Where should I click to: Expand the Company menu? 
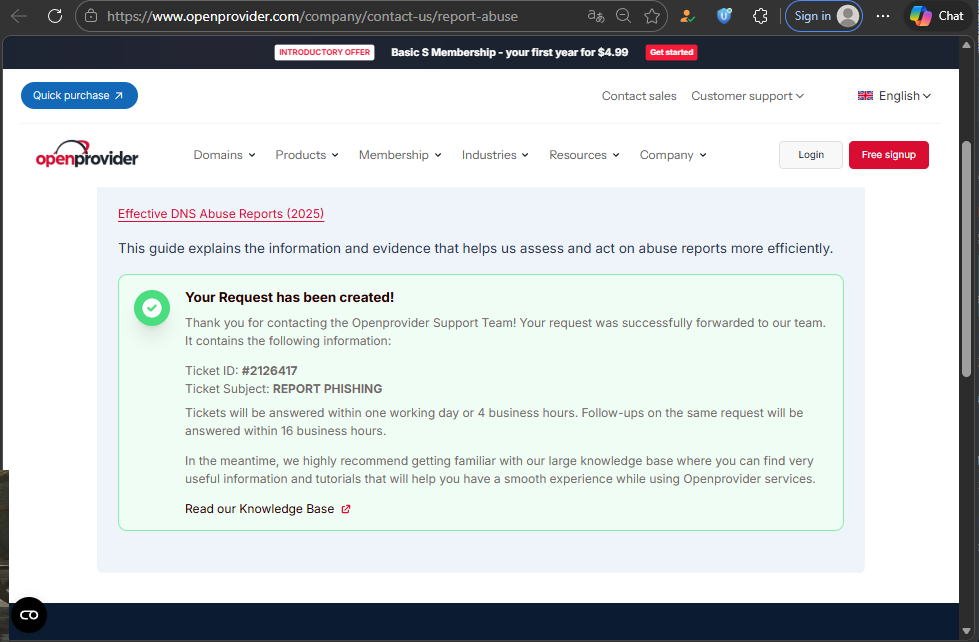[x=672, y=155]
